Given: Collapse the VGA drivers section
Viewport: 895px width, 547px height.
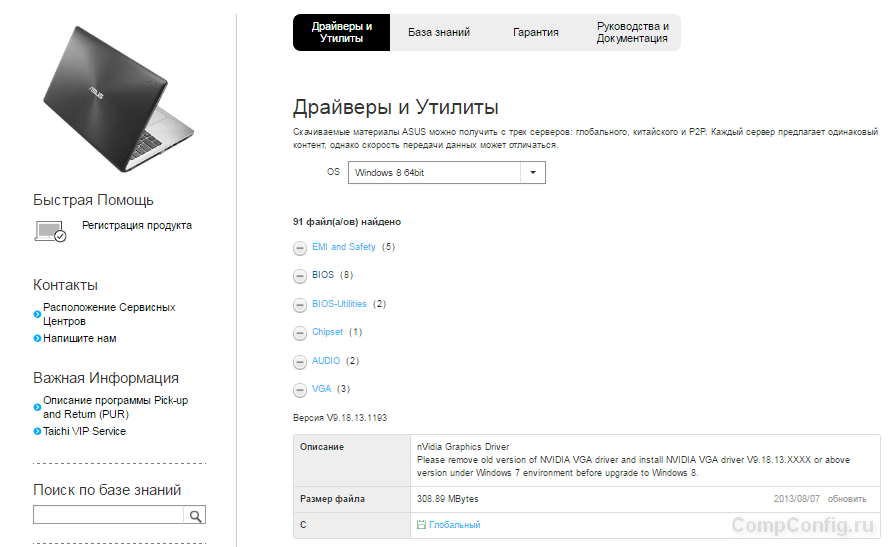Looking at the screenshot, I should (300, 390).
